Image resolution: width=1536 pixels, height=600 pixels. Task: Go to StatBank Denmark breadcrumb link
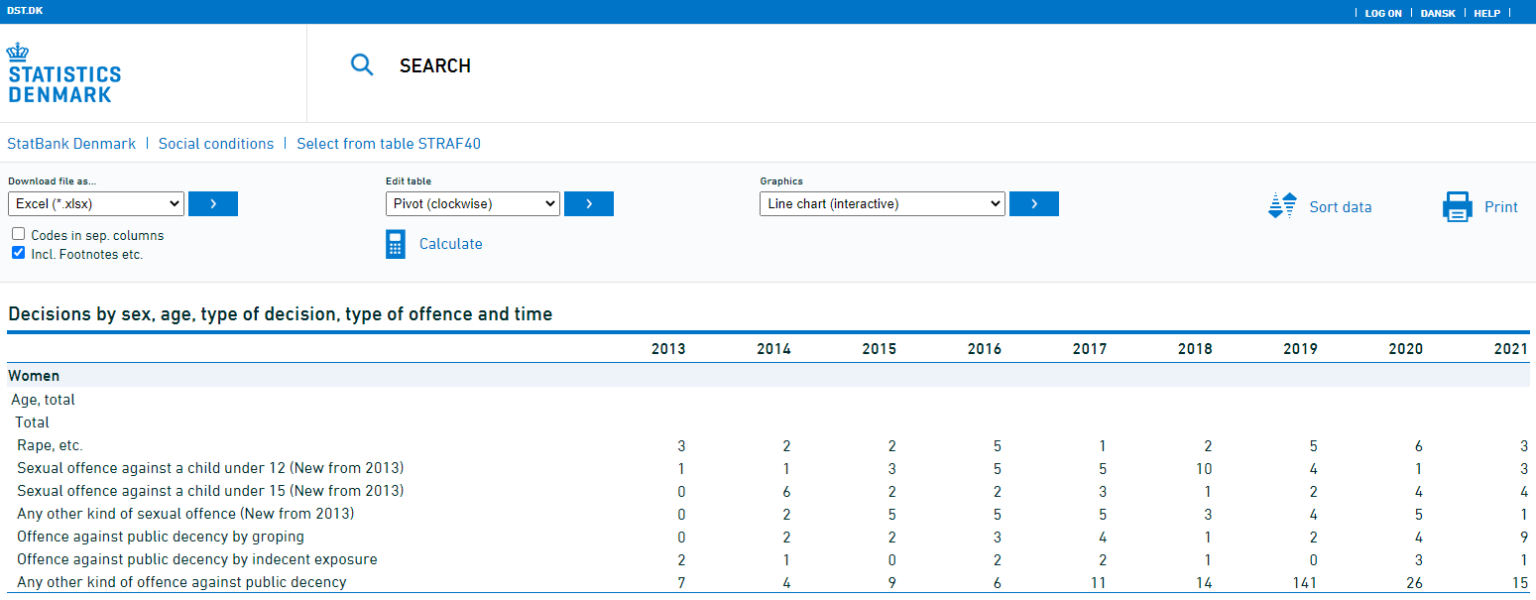[71, 144]
